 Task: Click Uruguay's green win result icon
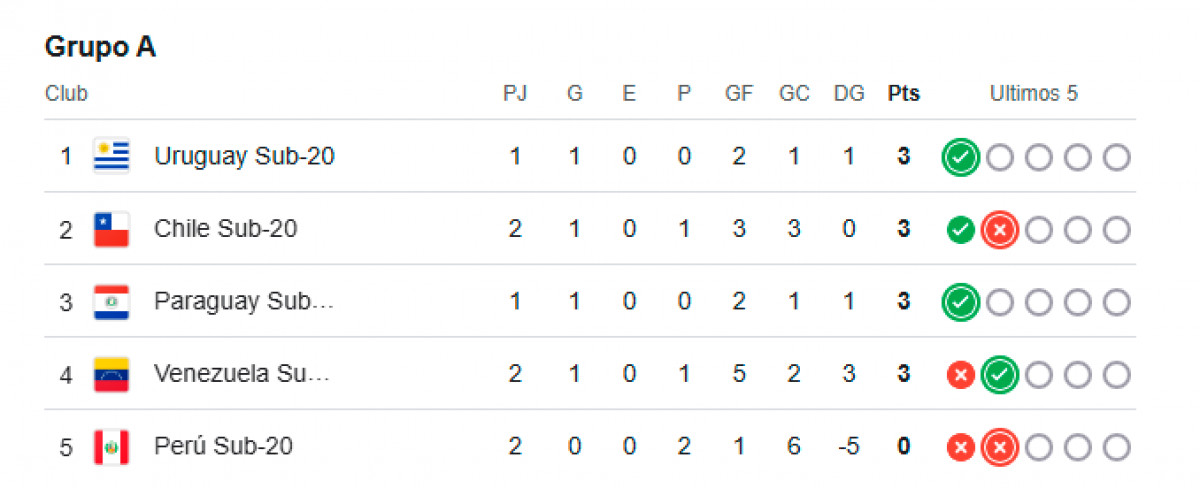pyautogui.click(x=960, y=158)
